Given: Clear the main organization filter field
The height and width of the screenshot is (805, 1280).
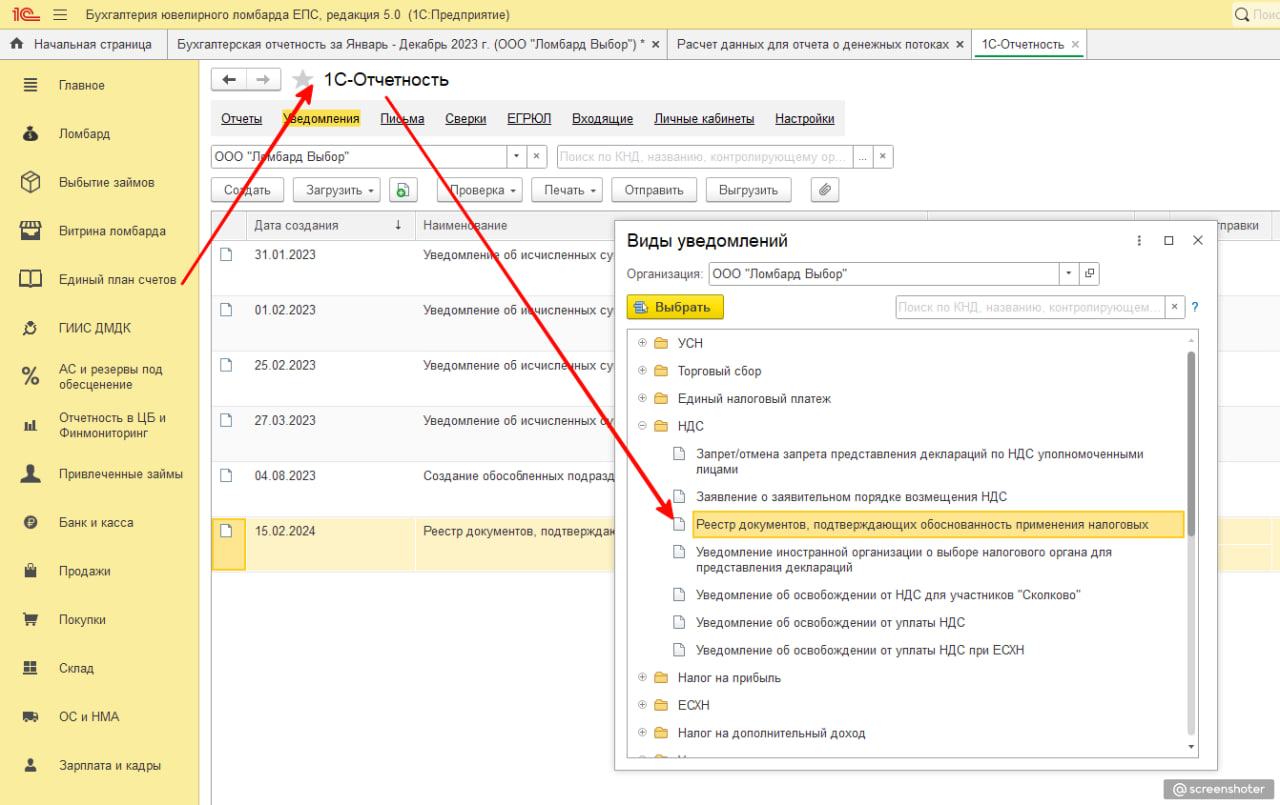Looking at the screenshot, I should click(537, 157).
